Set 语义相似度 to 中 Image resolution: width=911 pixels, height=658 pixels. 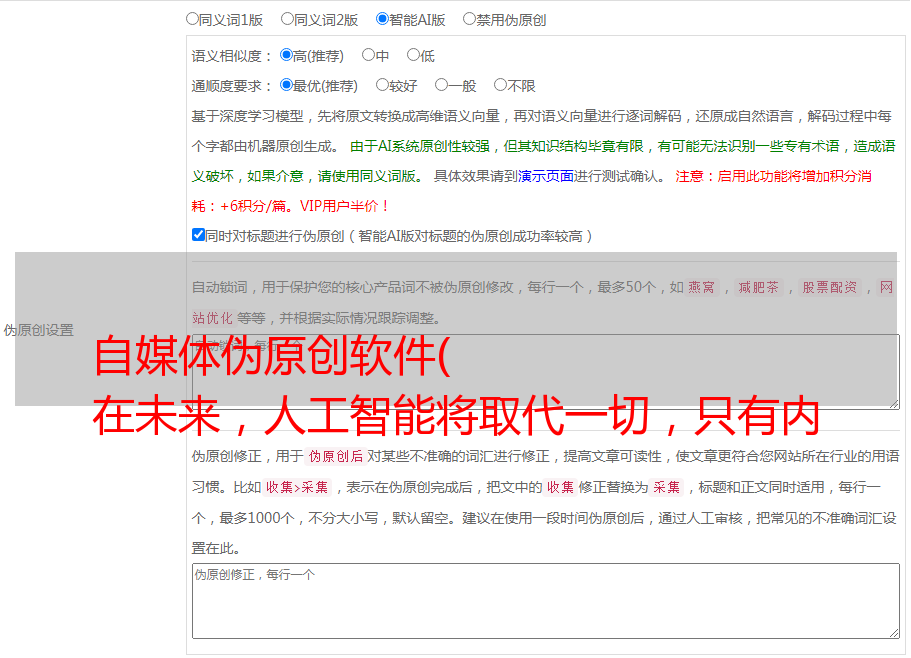tap(368, 55)
